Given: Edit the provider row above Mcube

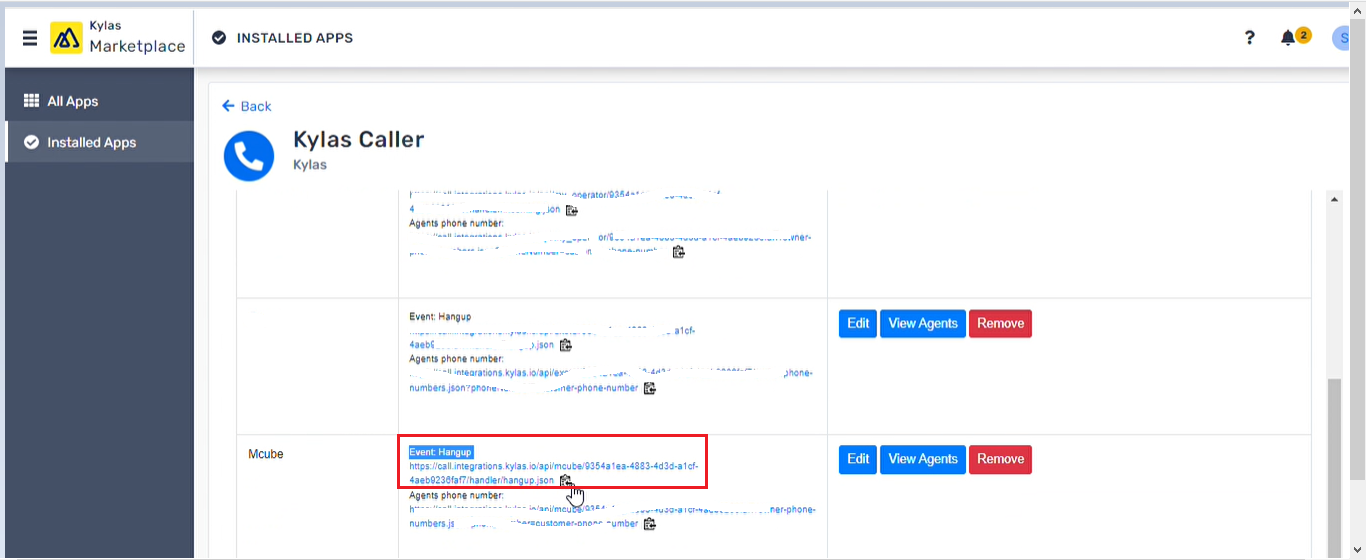Looking at the screenshot, I should coord(858,323).
